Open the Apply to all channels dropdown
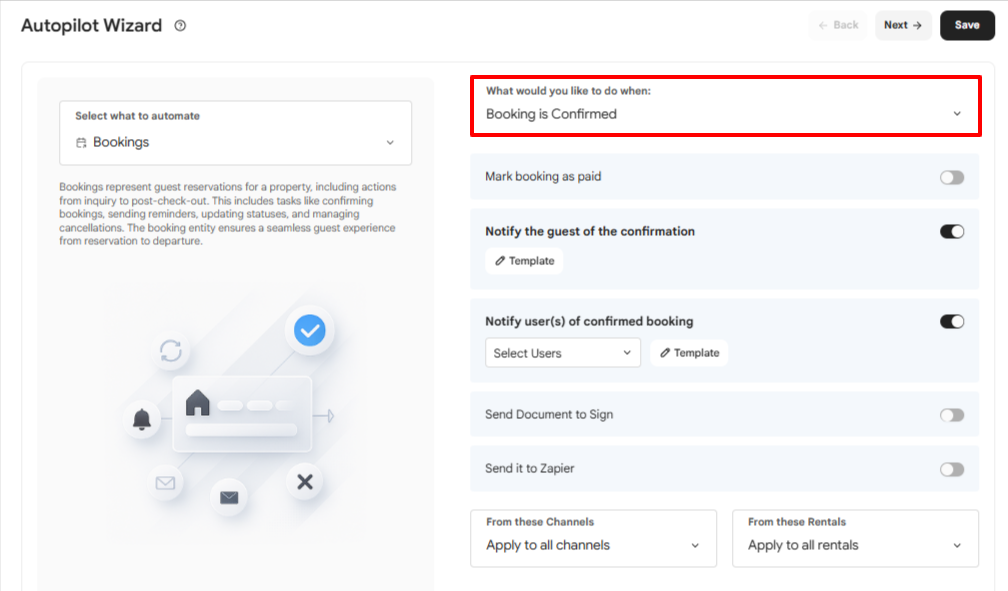The image size is (1008, 591). coord(593,538)
